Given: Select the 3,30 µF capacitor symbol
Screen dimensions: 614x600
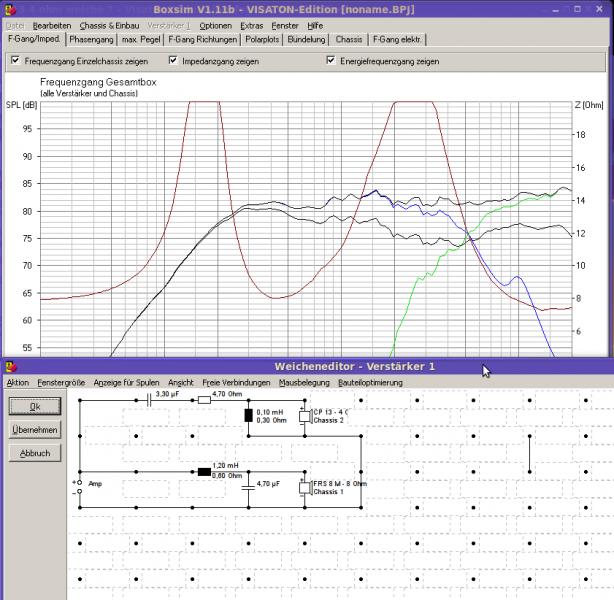Looking at the screenshot, I should click(x=148, y=400).
